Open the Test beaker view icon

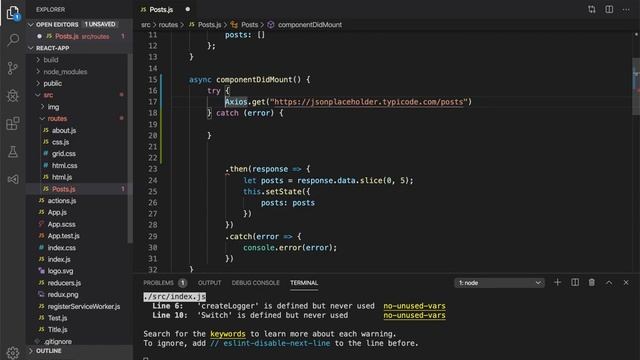pyautogui.click(x=13, y=151)
